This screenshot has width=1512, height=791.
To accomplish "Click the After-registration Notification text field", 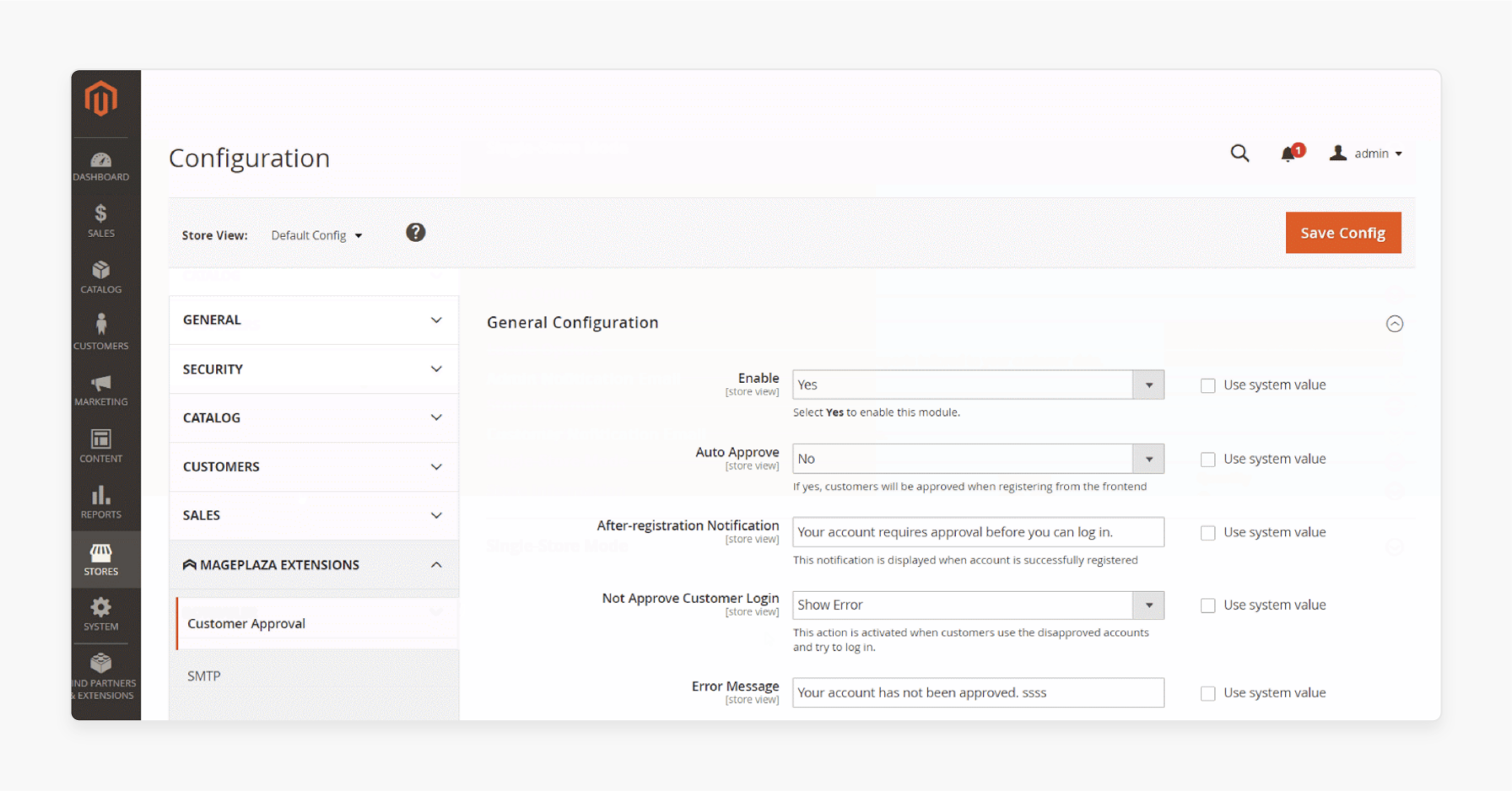I will click(x=978, y=532).
